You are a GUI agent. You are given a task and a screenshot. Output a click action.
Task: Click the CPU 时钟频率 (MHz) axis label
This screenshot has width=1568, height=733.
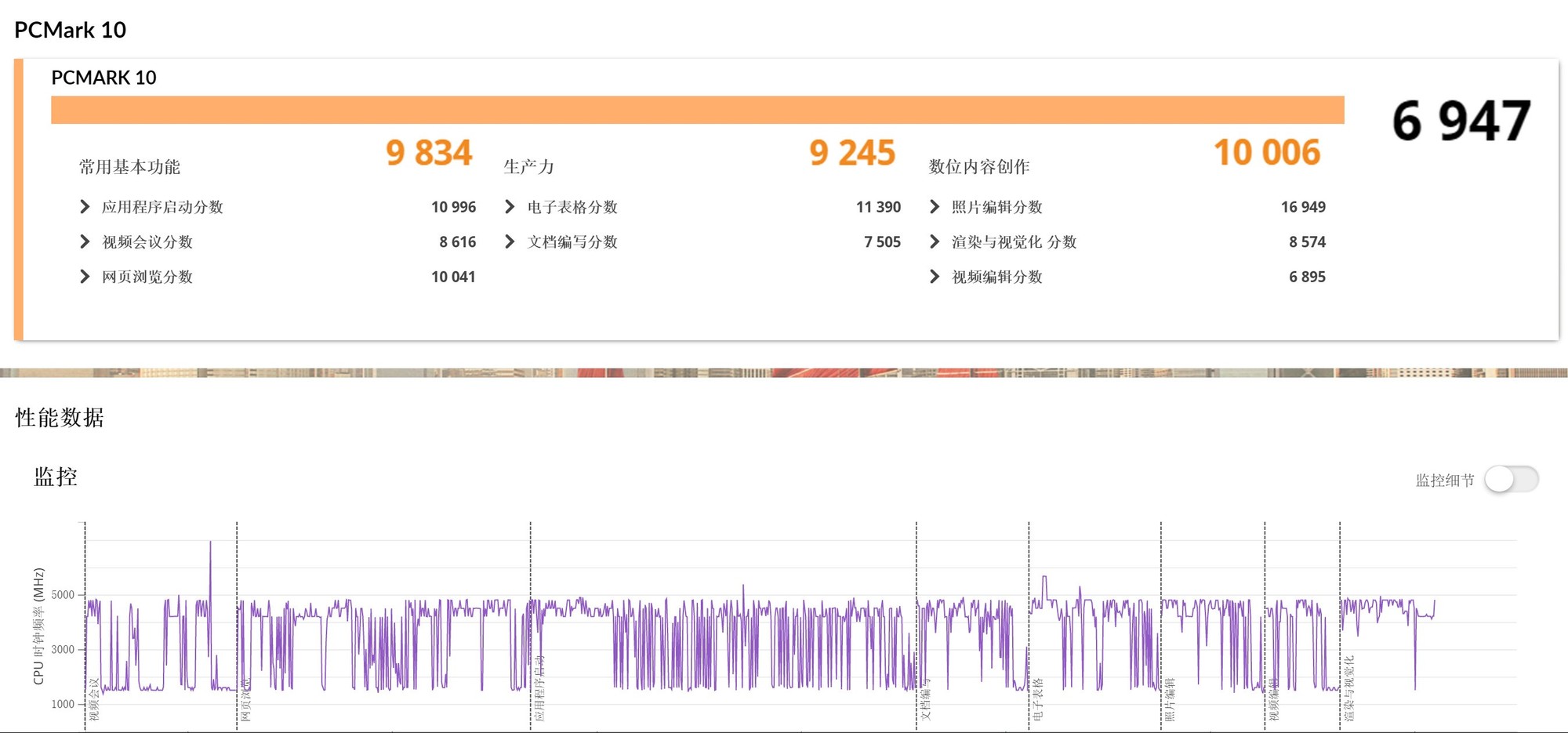(38, 626)
